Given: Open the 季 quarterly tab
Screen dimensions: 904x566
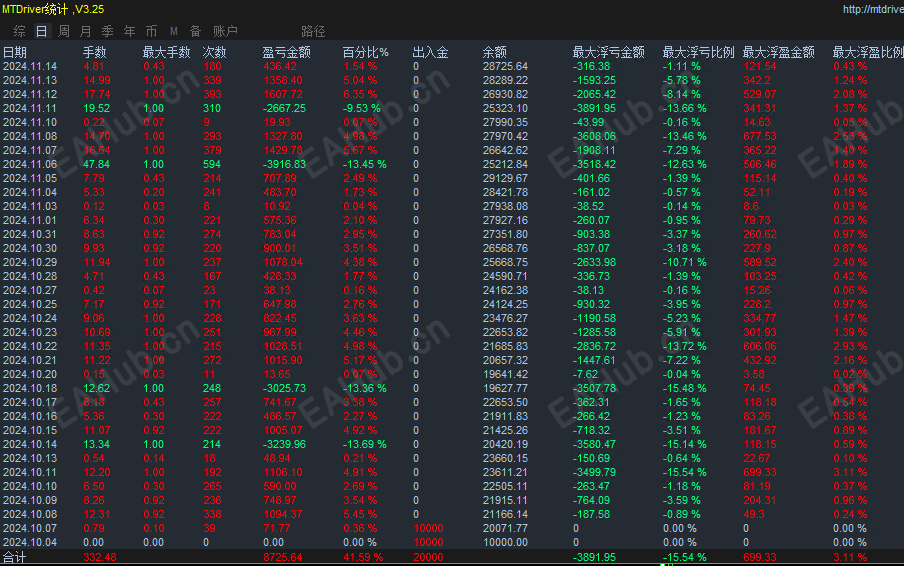Looking at the screenshot, I should tap(108, 31).
